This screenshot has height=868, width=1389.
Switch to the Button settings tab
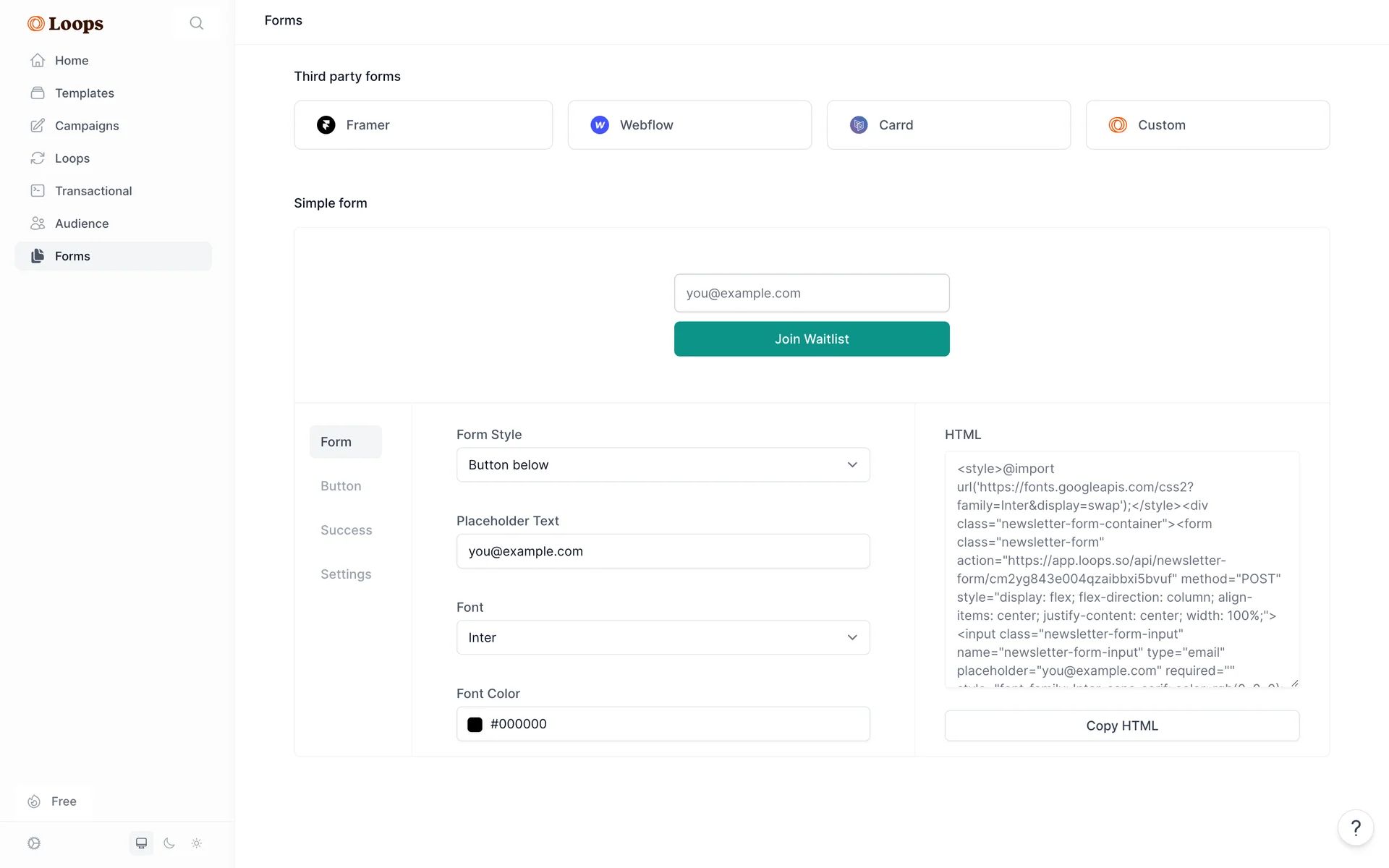[341, 486]
